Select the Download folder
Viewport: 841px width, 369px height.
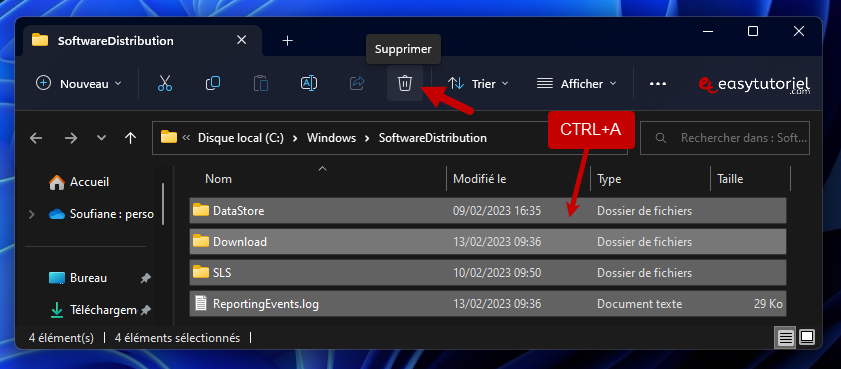coord(488,242)
